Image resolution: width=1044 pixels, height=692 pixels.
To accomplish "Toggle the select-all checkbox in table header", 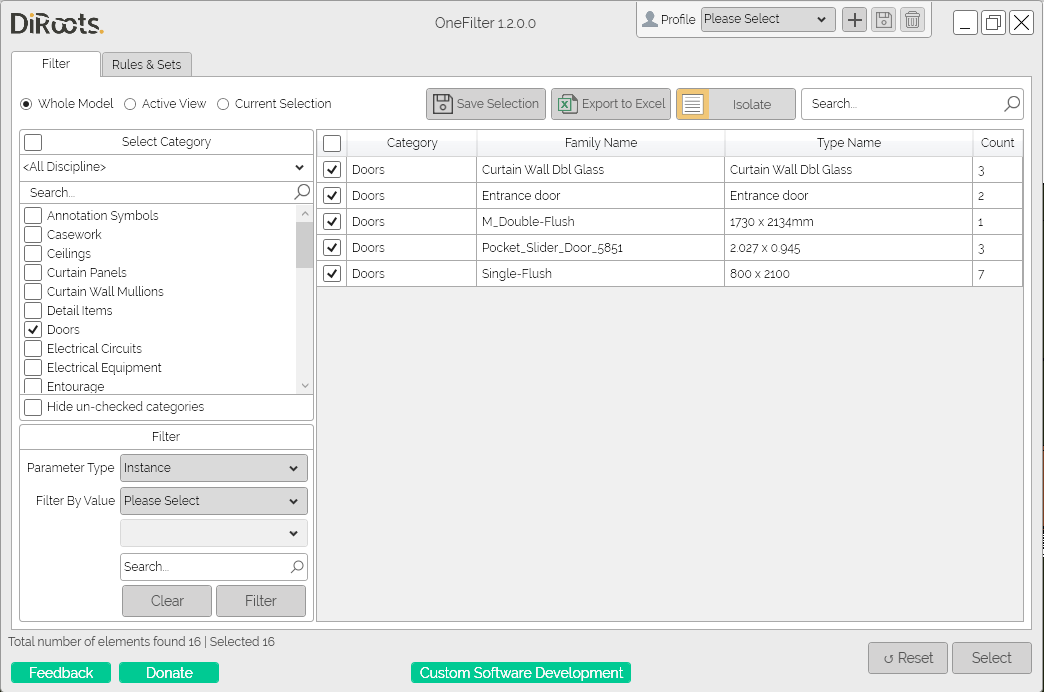I will click(x=332, y=143).
